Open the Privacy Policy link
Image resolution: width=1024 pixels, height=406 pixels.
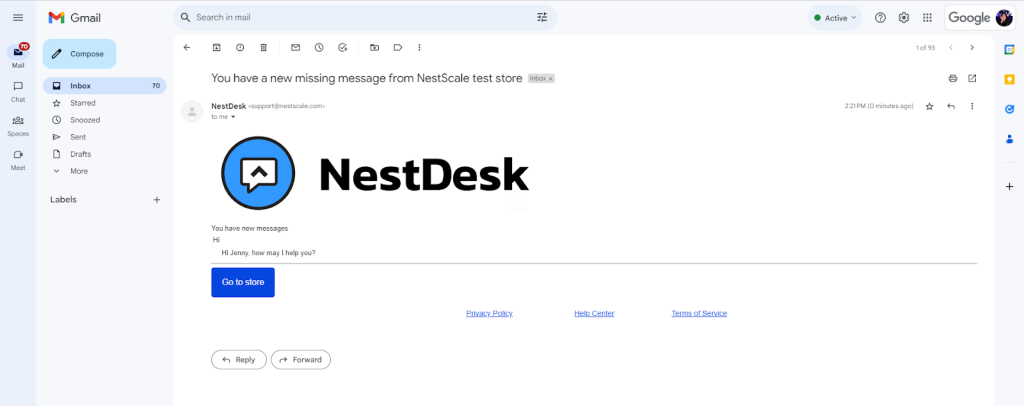489,313
